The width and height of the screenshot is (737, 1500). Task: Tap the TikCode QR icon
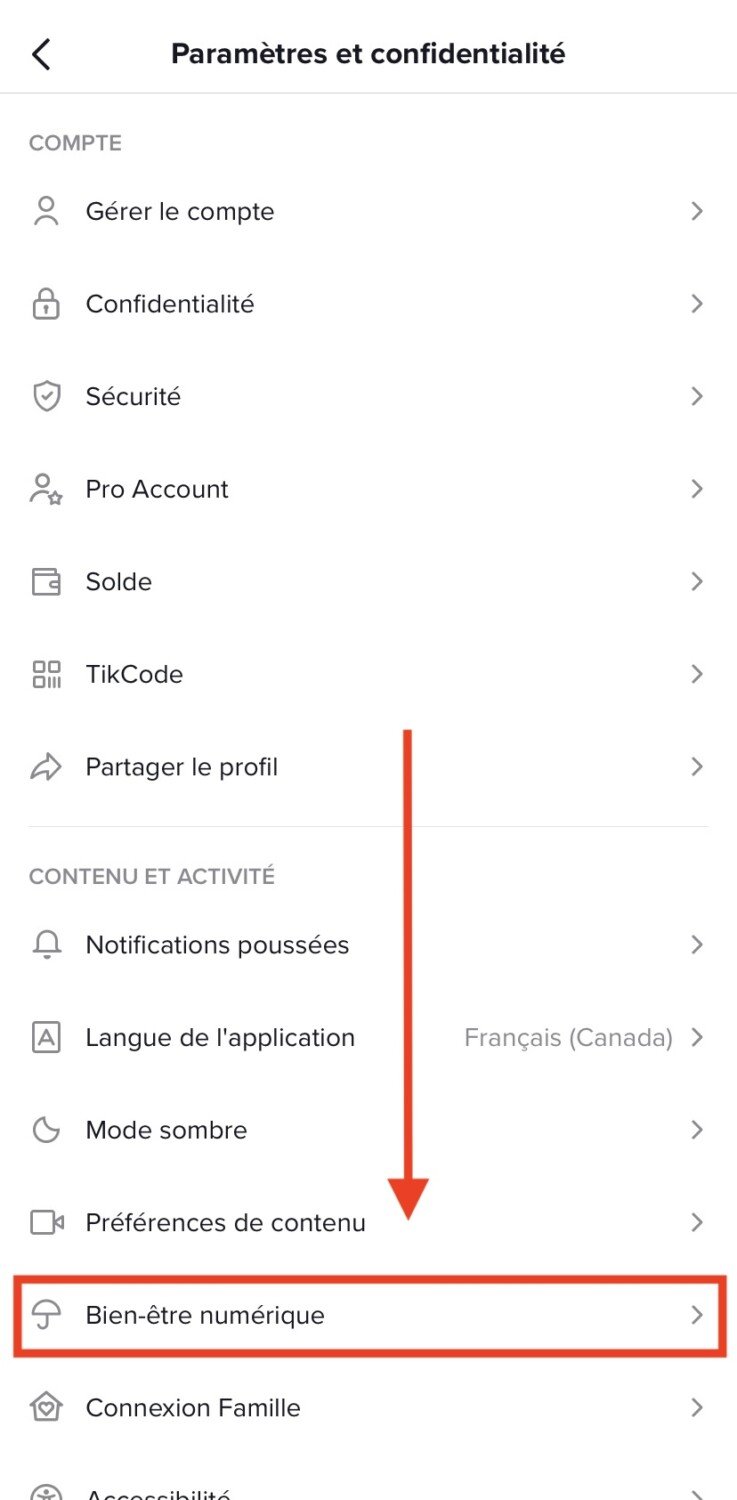(x=46, y=674)
